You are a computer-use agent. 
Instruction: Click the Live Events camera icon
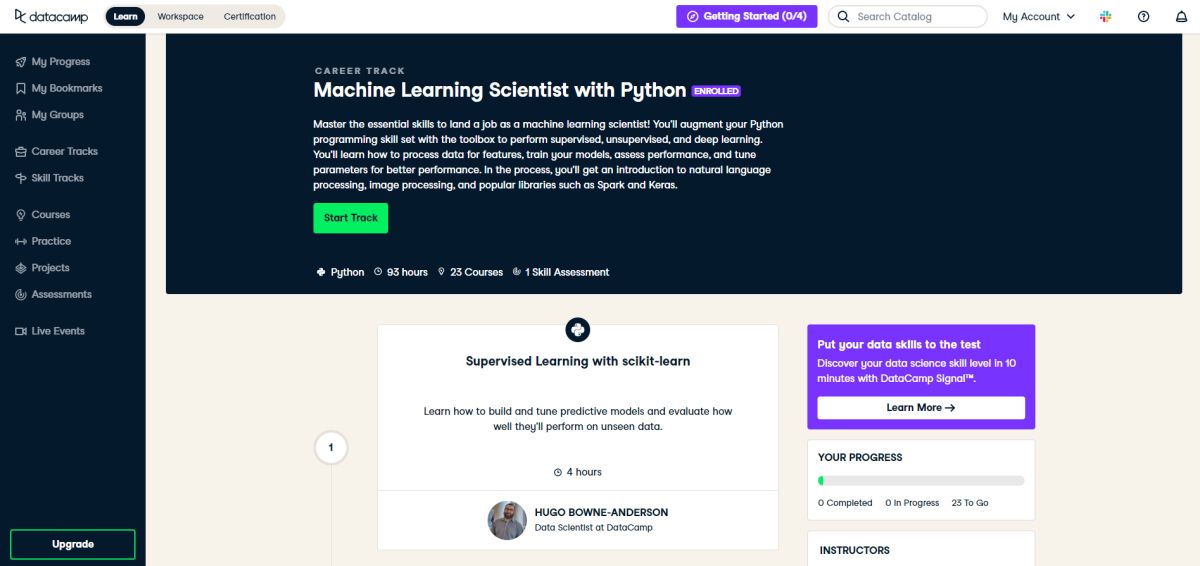pyautogui.click(x=21, y=331)
